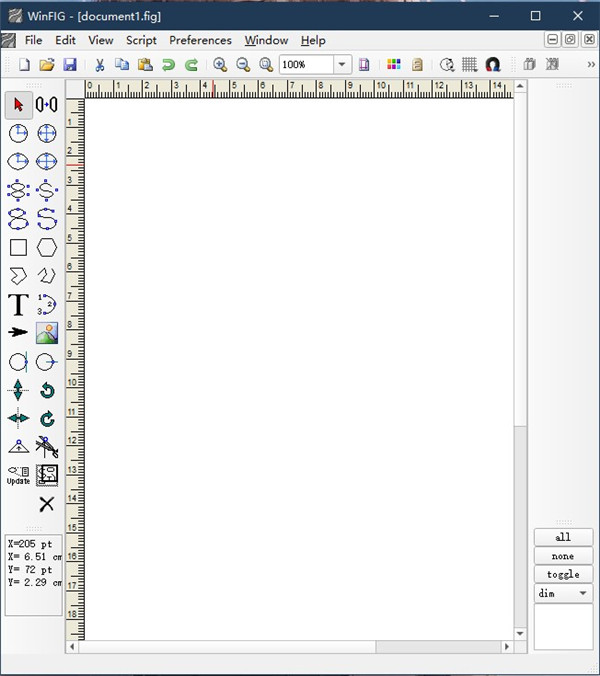Click the all button
The image size is (600, 676).
tap(563, 537)
